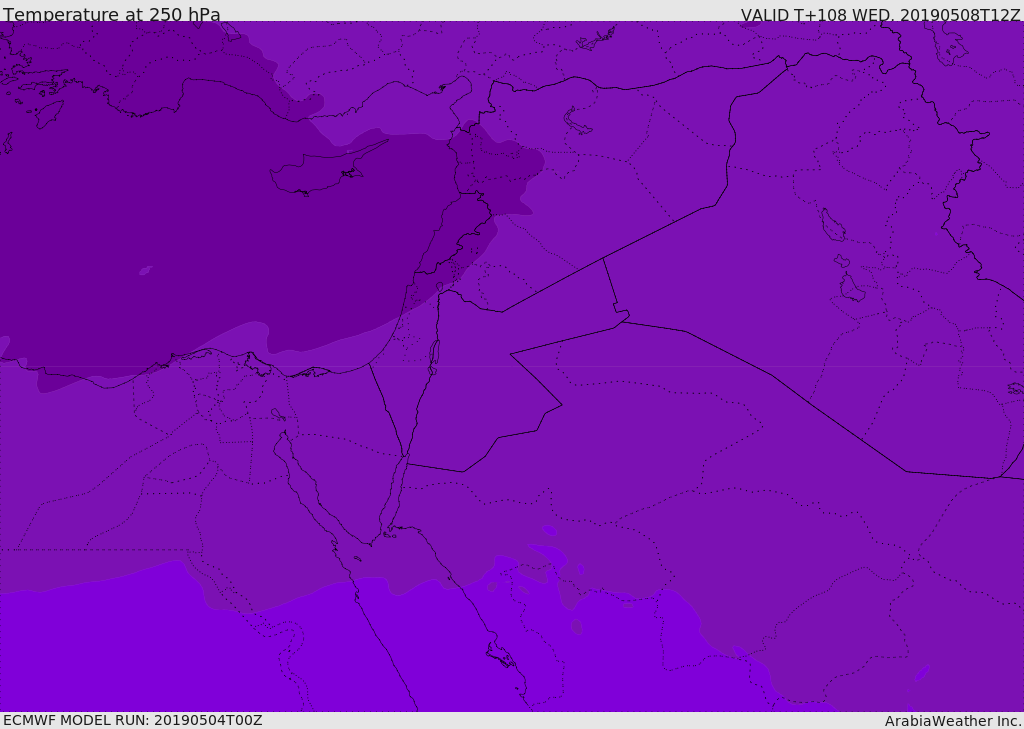Click small light patch in lower-right corner
1024x729 pixels.
pyautogui.click(x=922, y=672)
